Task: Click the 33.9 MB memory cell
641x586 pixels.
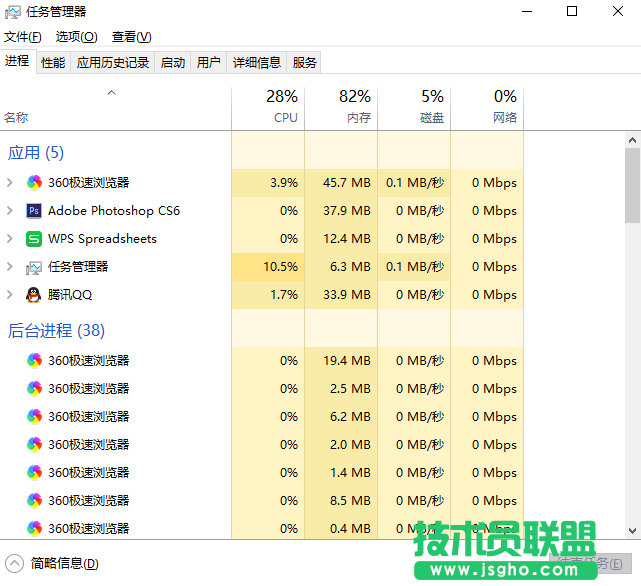Action: (341, 294)
